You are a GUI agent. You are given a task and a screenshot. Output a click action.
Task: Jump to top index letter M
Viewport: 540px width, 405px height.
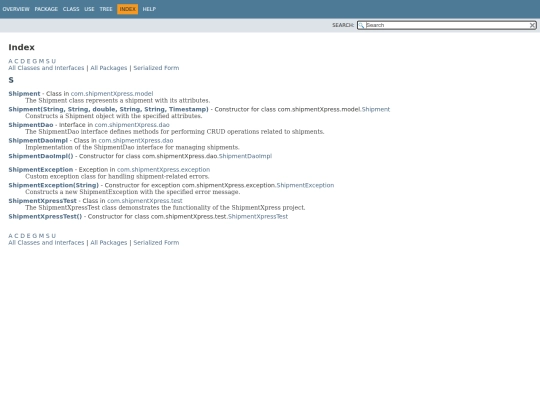(41, 61)
